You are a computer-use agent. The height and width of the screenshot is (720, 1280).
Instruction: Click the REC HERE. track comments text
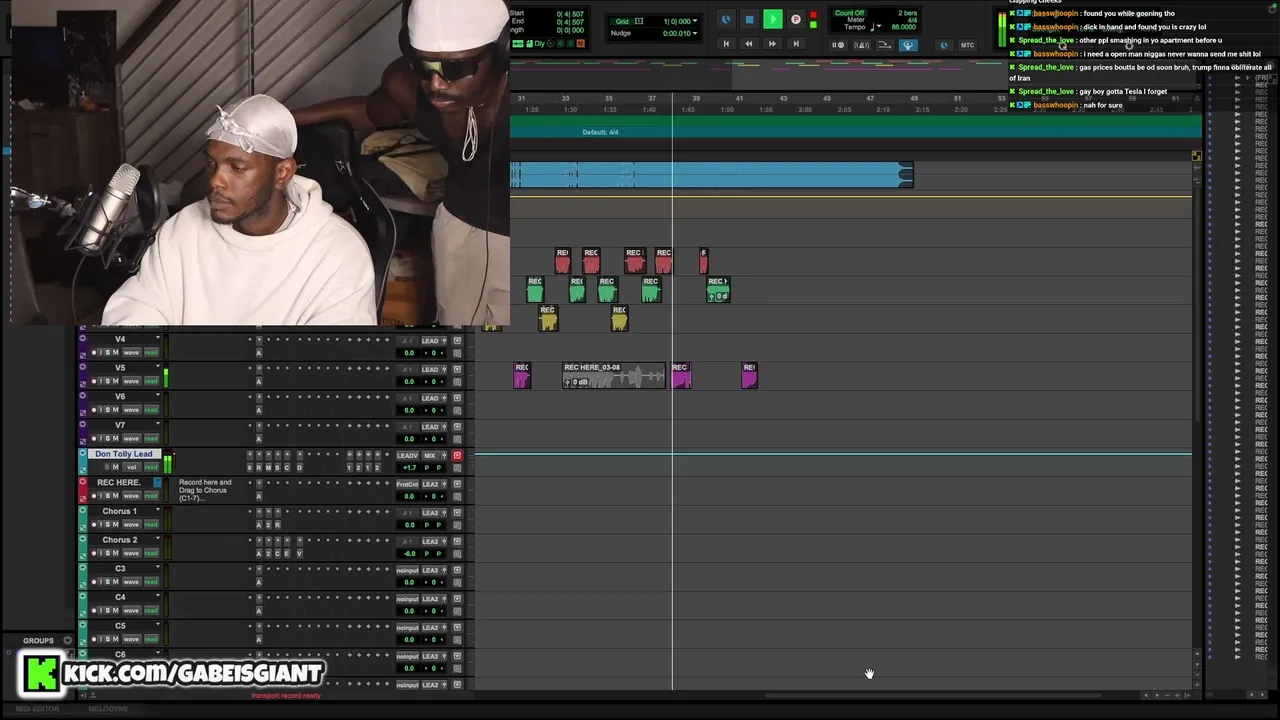coord(205,490)
